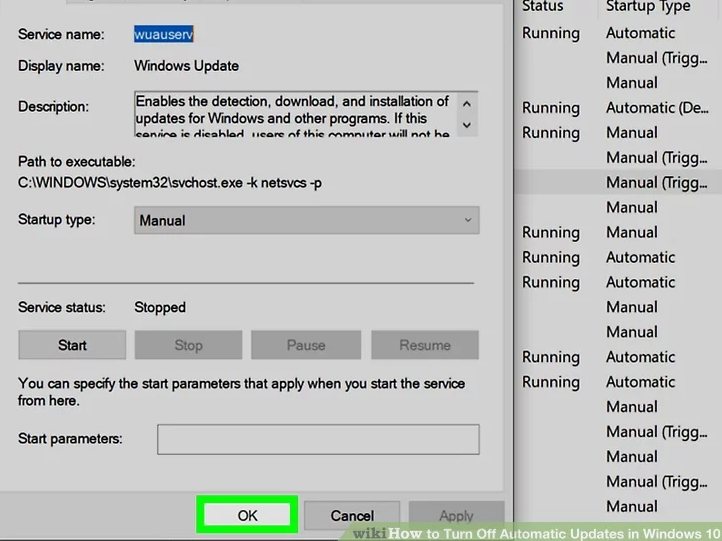The height and width of the screenshot is (541, 722).
Task: Click inside the Description text box
Action: click(x=292, y=114)
